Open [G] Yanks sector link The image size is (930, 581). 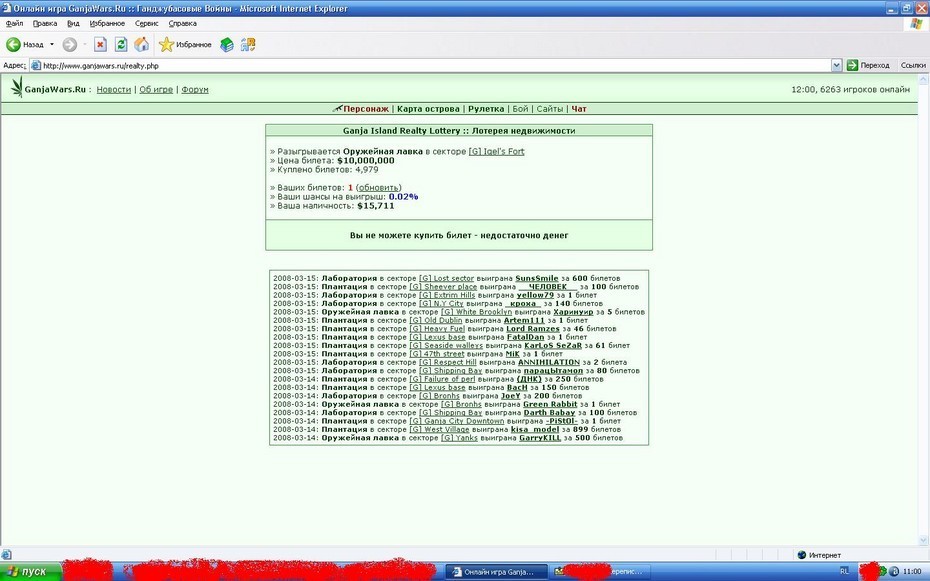tap(459, 438)
